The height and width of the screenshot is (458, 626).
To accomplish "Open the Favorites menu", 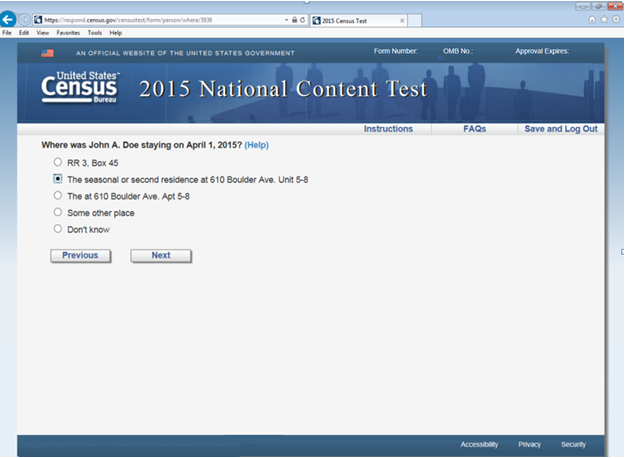I will (x=68, y=33).
